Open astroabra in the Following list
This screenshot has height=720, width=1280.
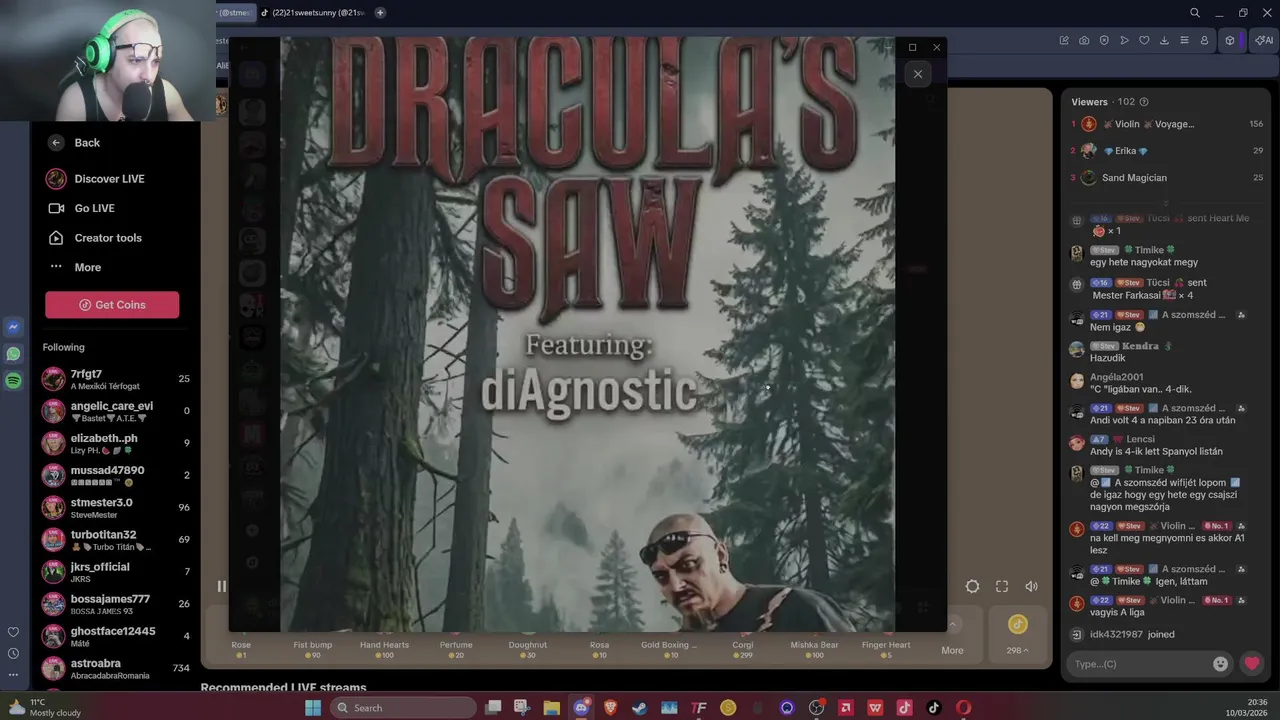click(x=116, y=667)
